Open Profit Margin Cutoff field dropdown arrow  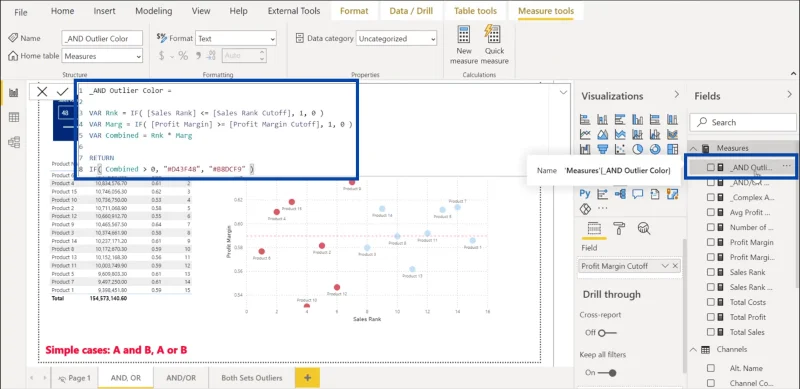pyautogui.click(x=665, y=266)
